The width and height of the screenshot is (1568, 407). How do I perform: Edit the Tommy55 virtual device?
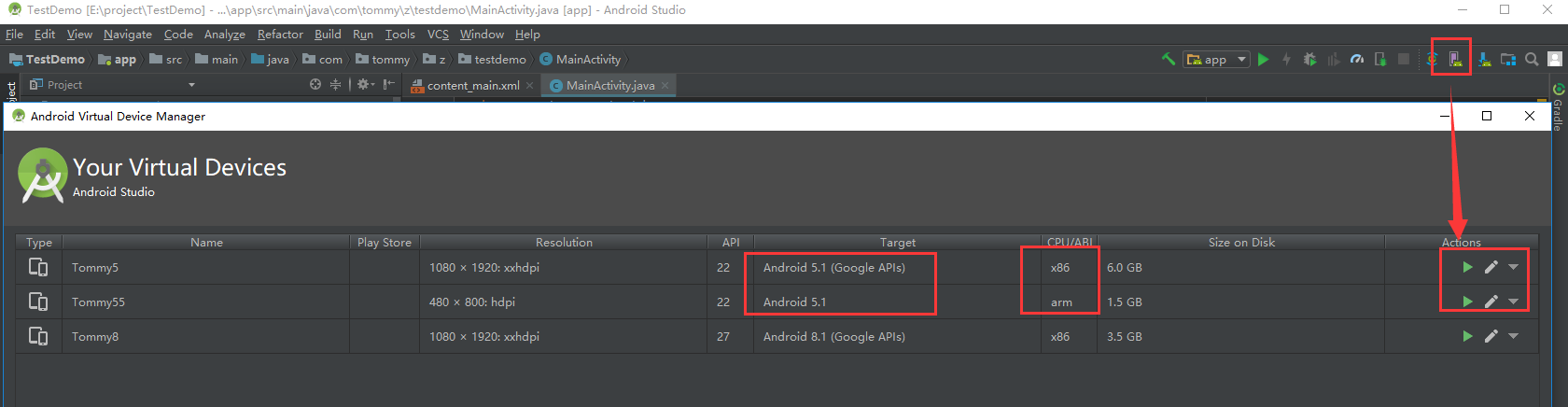click(1491, 302)
